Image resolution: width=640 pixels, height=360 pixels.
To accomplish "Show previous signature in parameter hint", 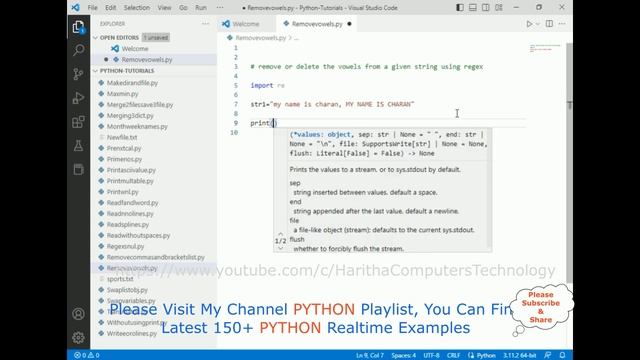I will tap(280, 234).
